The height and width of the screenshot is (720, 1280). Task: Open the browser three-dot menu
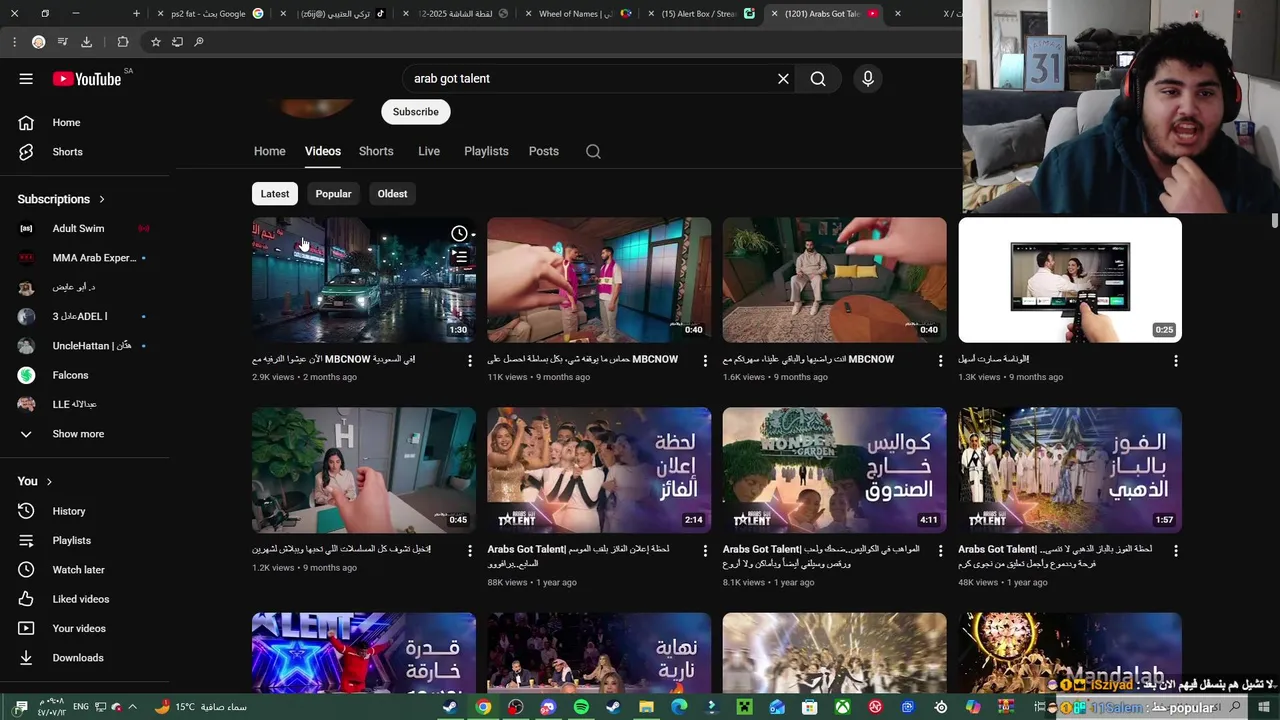[x=14, y=42]
